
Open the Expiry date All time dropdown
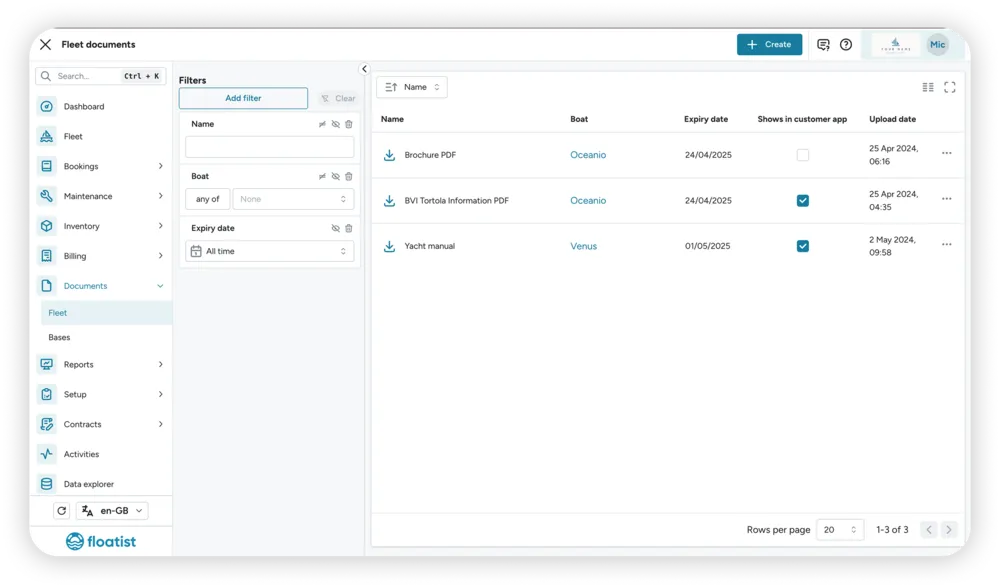270,251
